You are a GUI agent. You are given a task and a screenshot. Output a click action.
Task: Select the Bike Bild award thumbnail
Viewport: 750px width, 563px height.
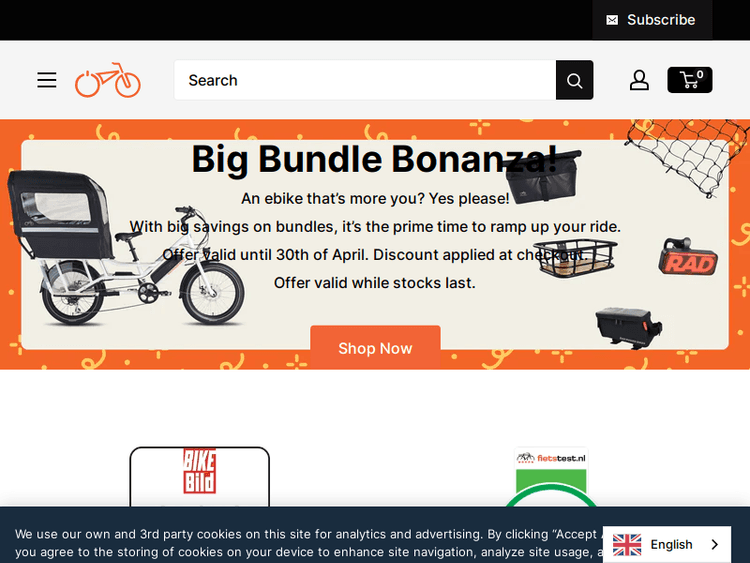pos(199,476)
